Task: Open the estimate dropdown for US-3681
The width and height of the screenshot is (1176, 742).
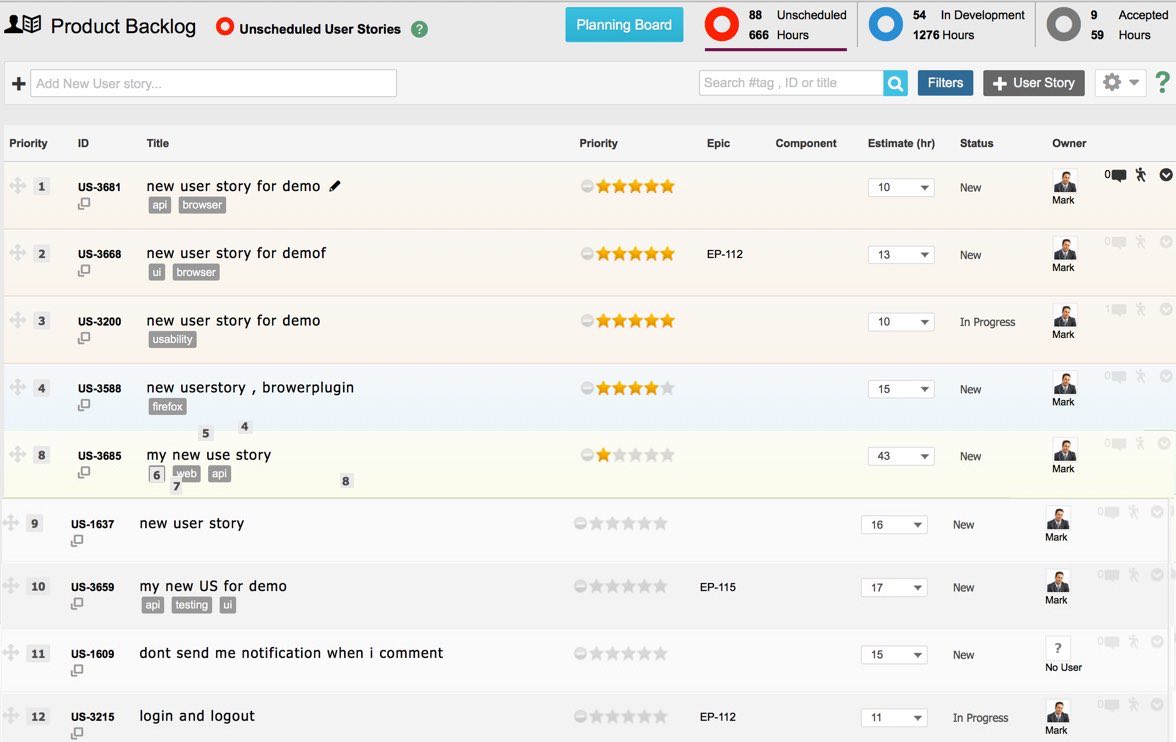Action: [900, 187]
